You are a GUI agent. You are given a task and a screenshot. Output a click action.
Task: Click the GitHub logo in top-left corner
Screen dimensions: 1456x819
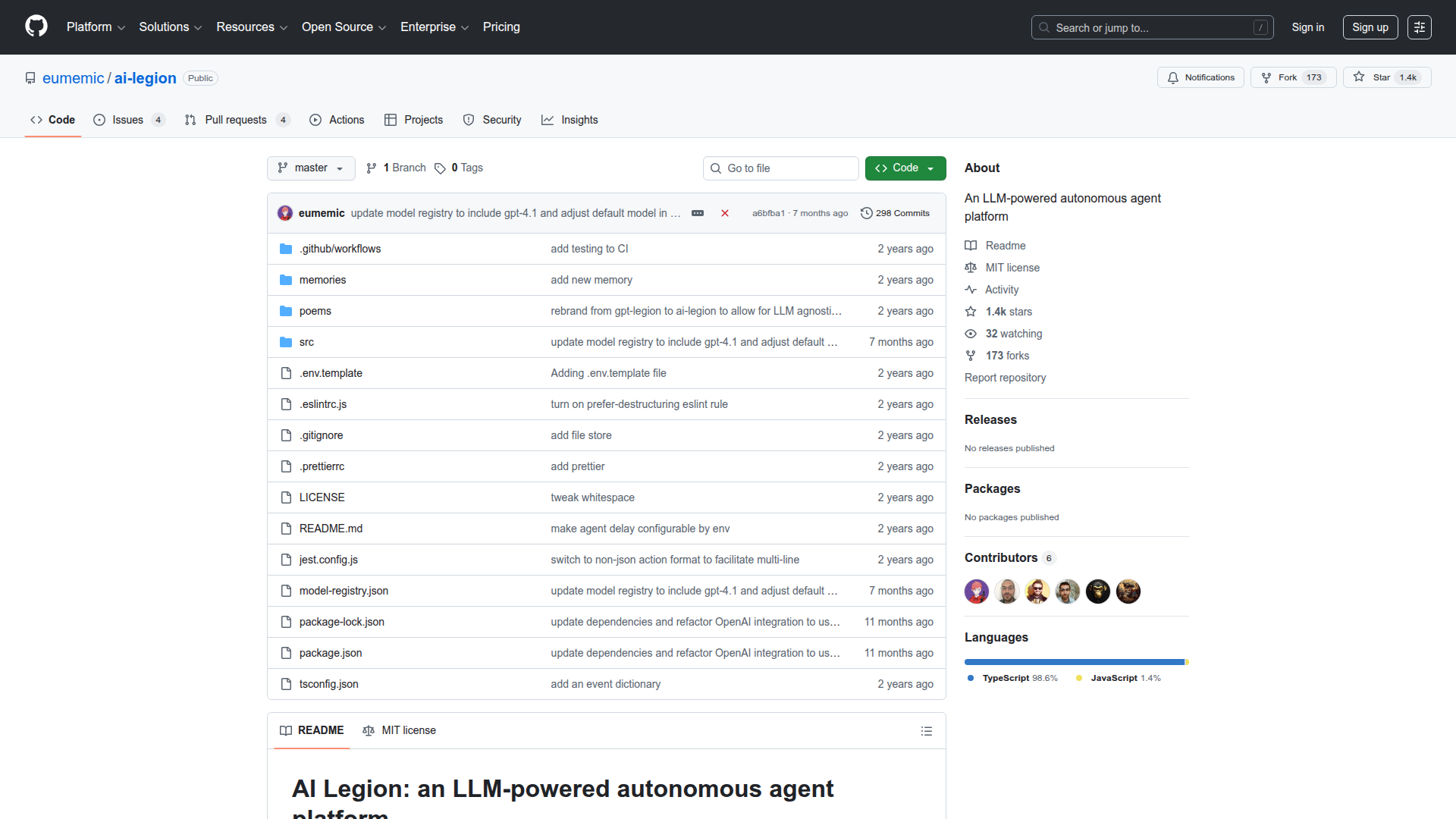point(35,27)
